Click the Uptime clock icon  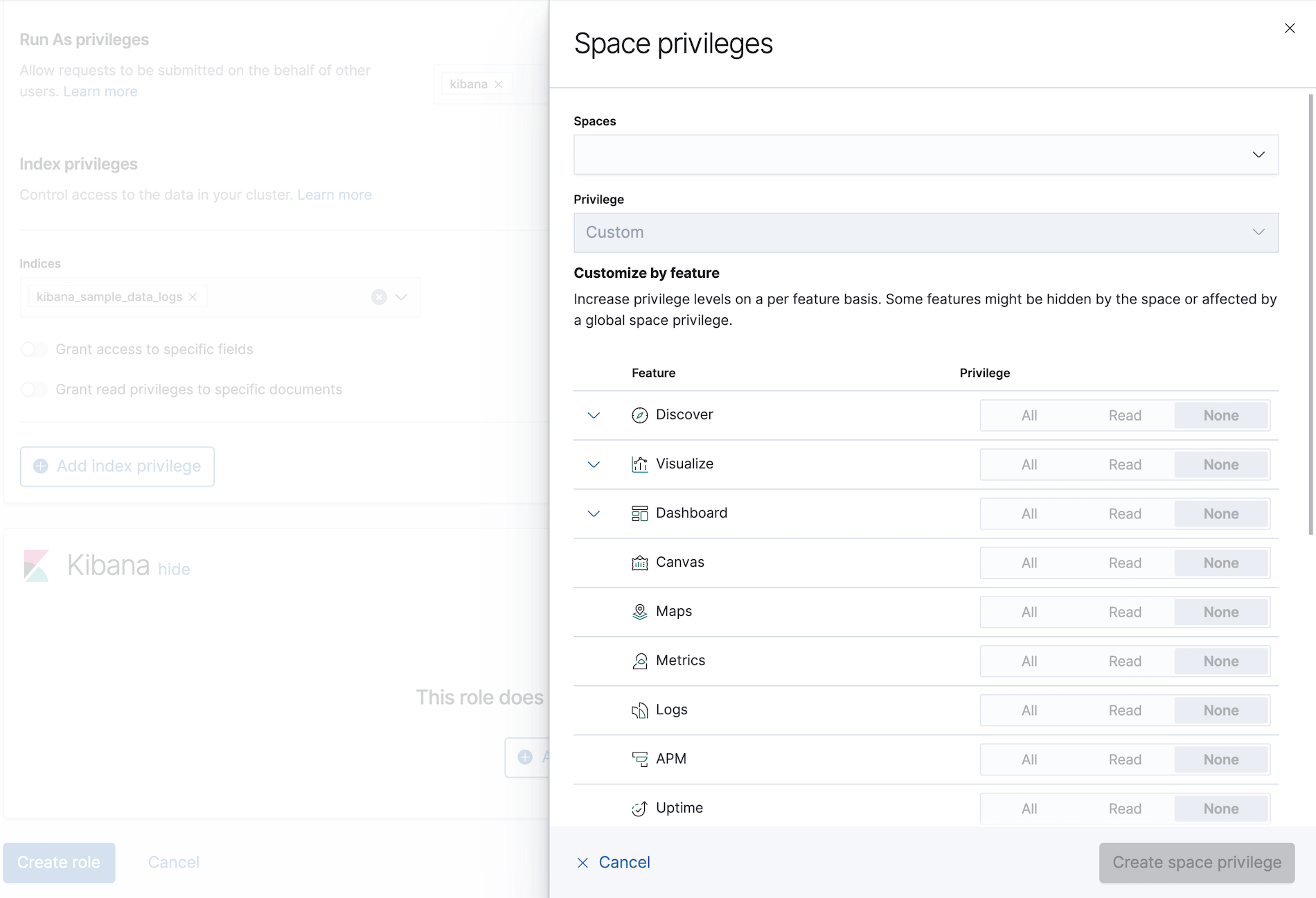639,808
